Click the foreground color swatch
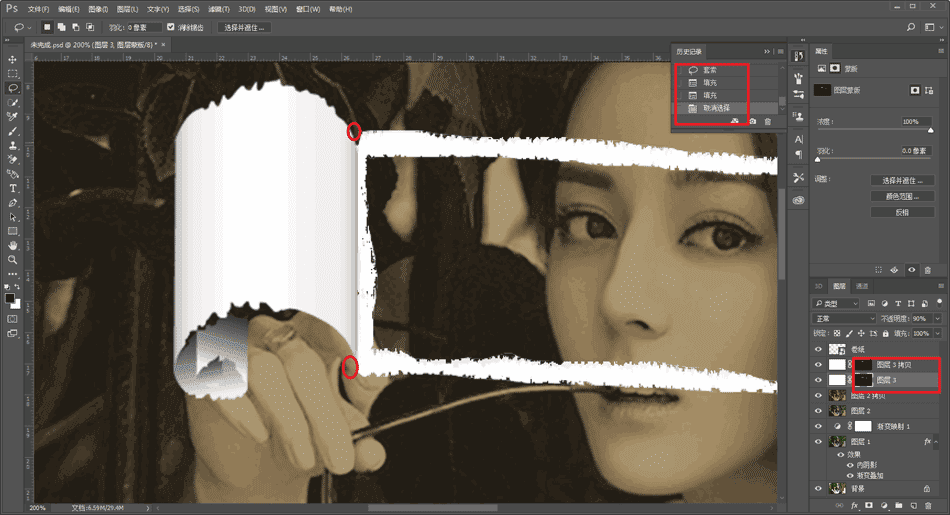950x515 pixels. click(x=10, y=298)
